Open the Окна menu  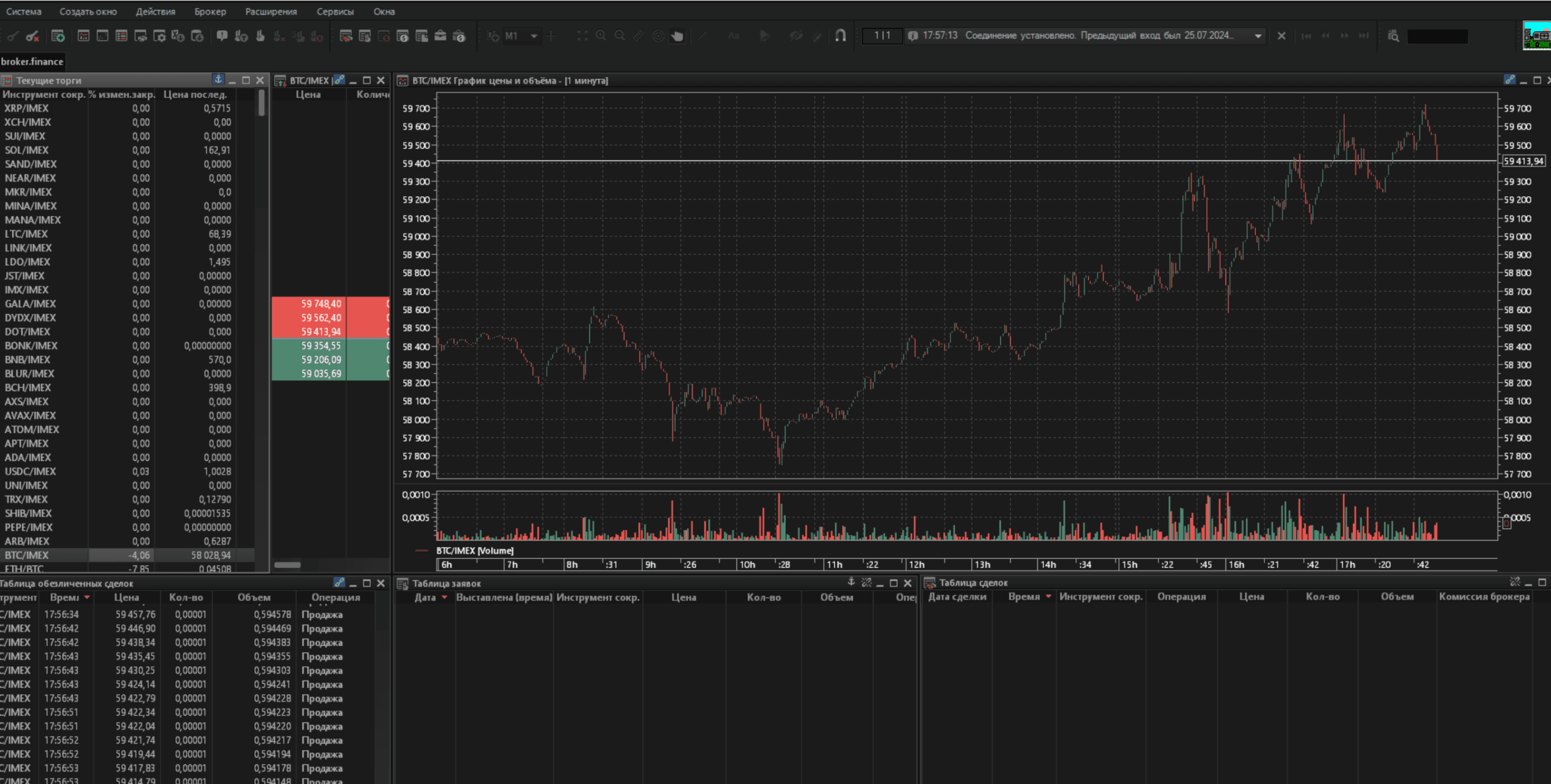coord(384,12)
